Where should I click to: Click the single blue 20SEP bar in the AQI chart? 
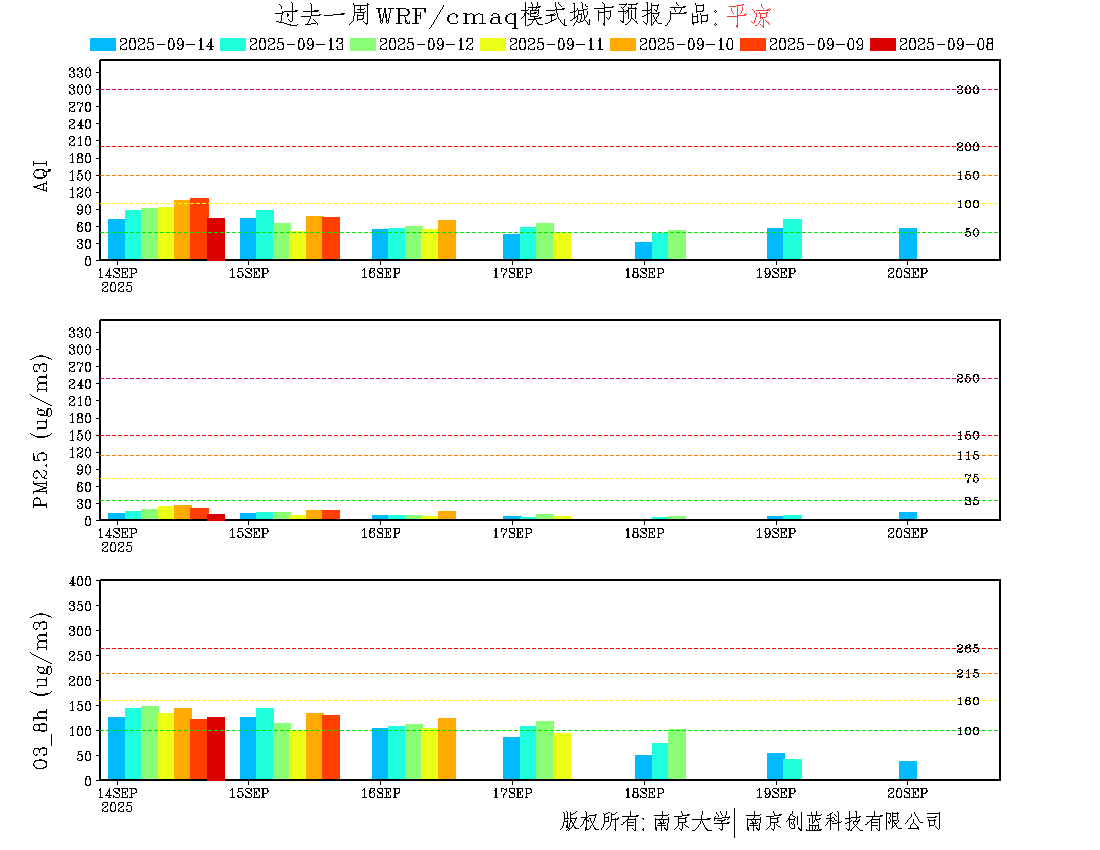coord(908,244)
